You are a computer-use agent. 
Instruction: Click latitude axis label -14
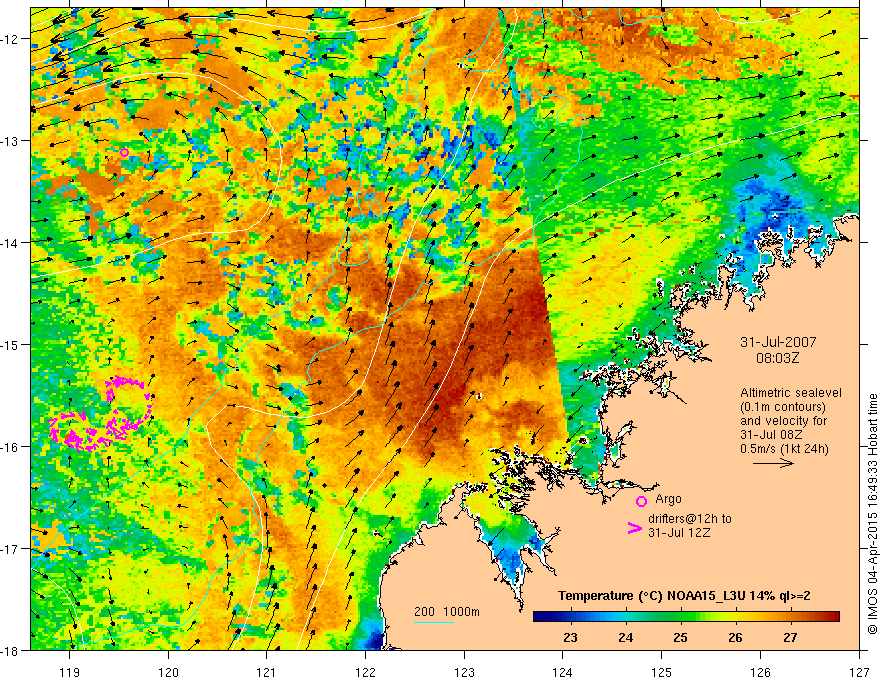11,242
